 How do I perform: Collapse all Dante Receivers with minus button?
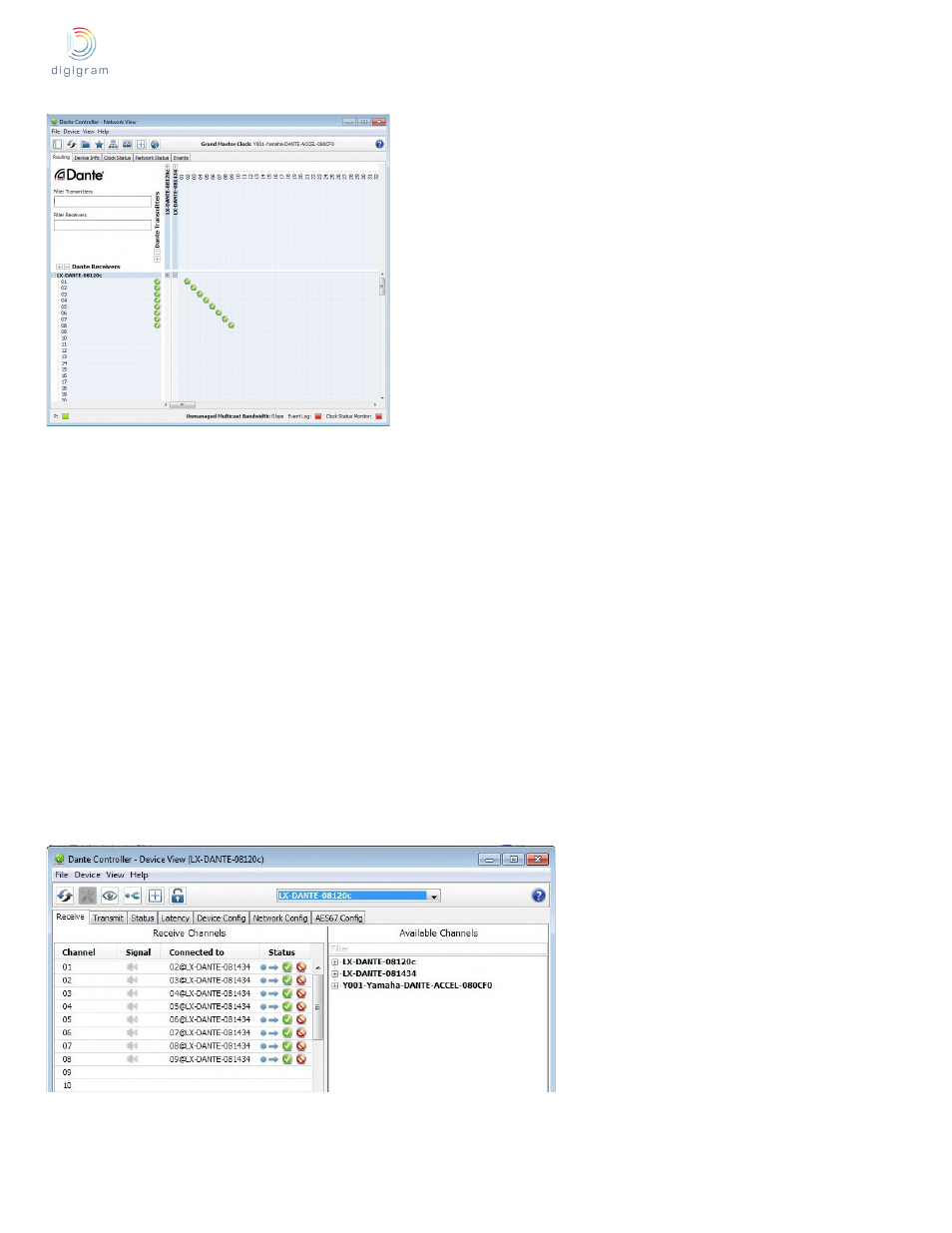(67, 267)
